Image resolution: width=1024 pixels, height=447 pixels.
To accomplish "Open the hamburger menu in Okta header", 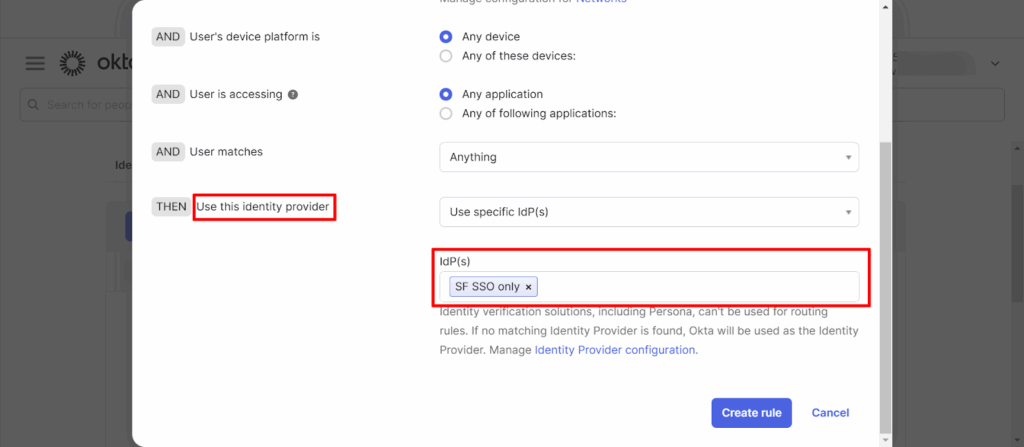I will 35,63.
